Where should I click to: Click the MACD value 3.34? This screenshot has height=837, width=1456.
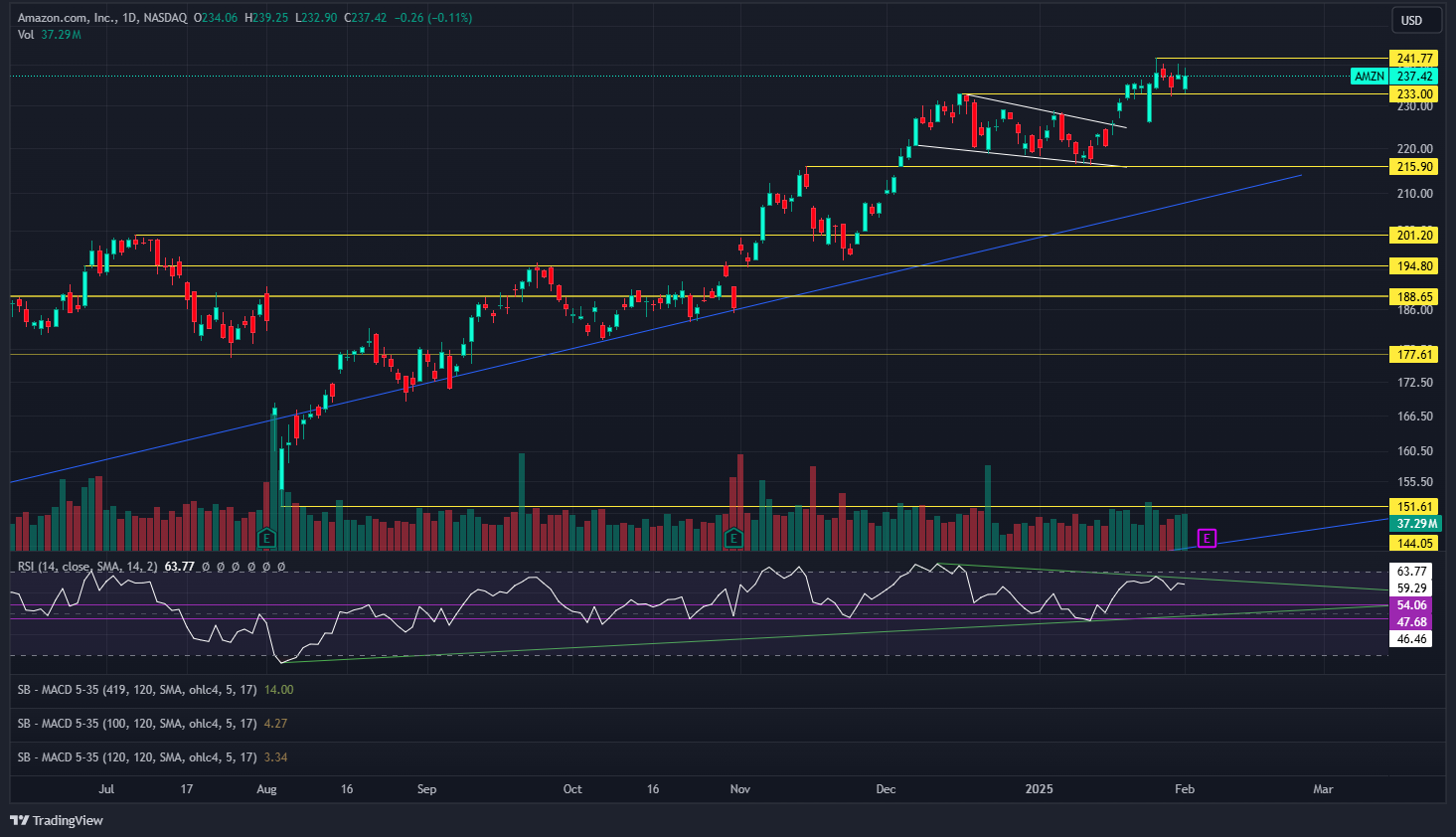275,757
